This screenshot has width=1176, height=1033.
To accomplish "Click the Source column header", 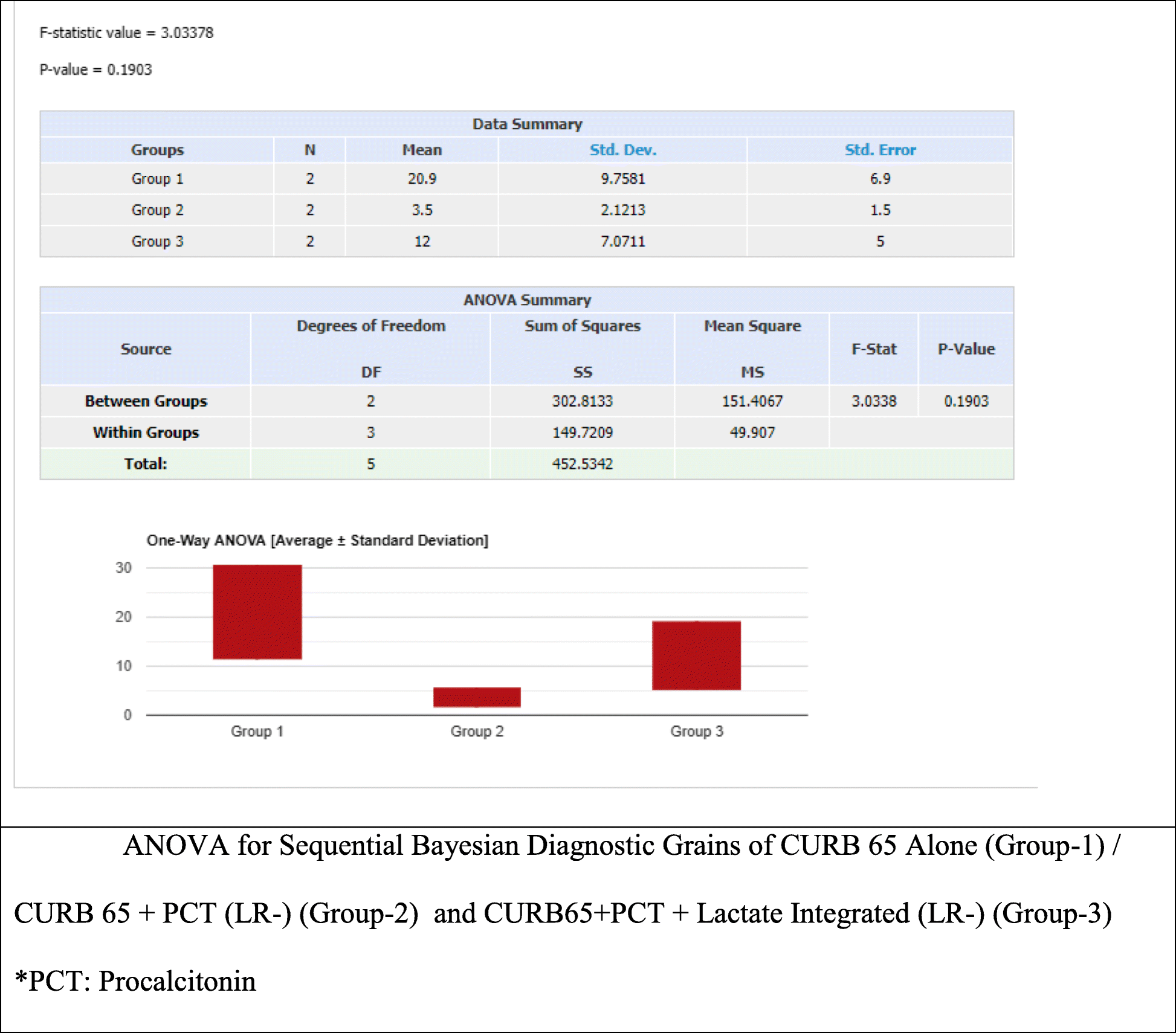I will click(146, 349).
